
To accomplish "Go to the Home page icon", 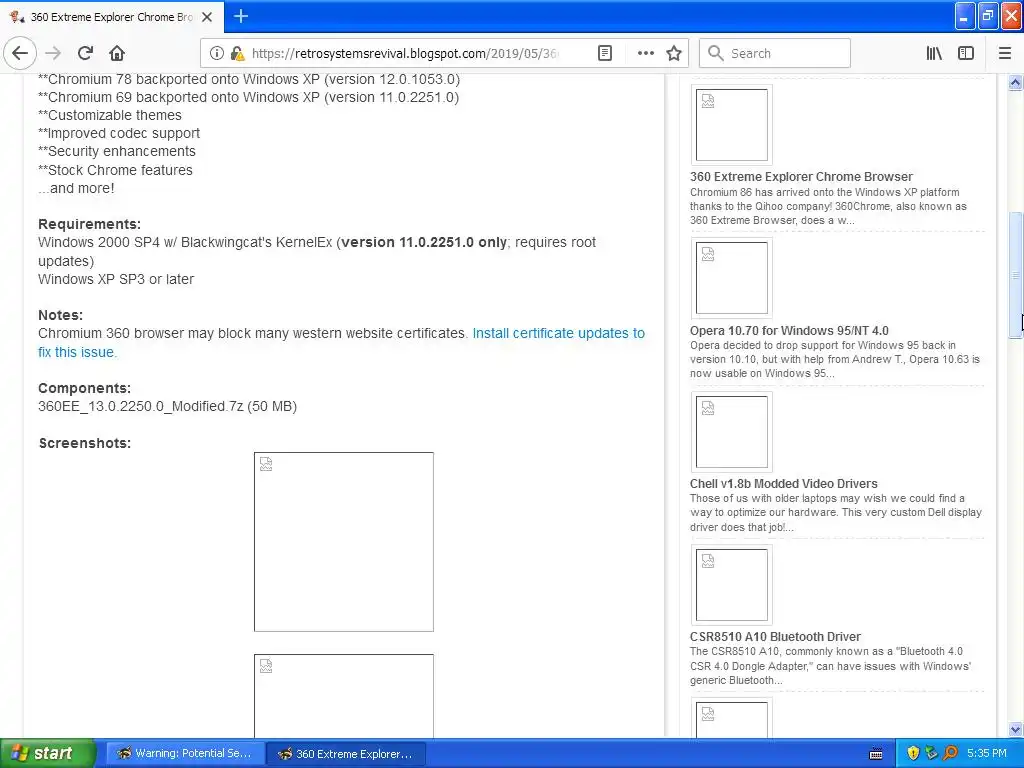I will point(117,53).
